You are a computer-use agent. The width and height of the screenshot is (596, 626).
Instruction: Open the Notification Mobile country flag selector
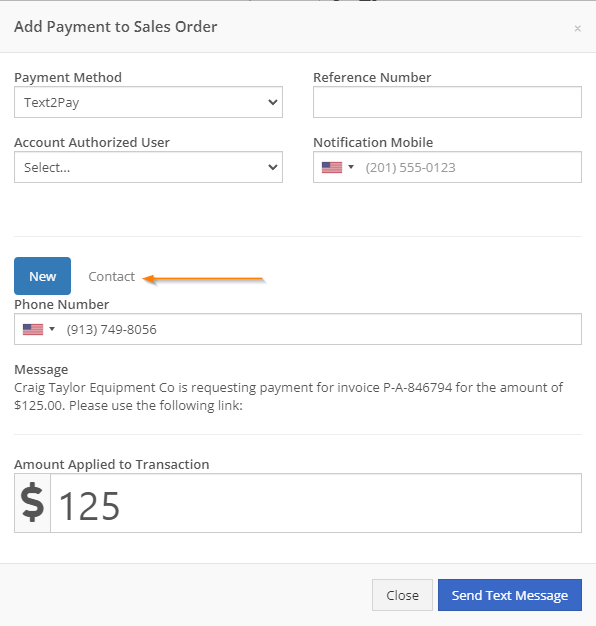click(338, 167)
